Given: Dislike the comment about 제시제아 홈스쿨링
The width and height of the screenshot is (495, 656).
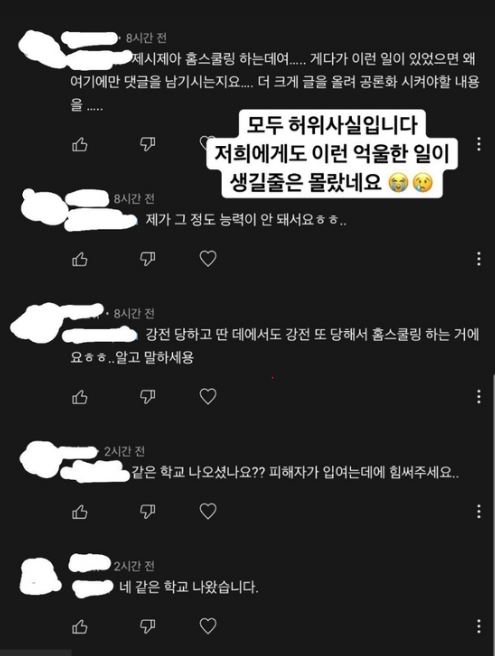Looking at the screenshot, I should (147, 144).
